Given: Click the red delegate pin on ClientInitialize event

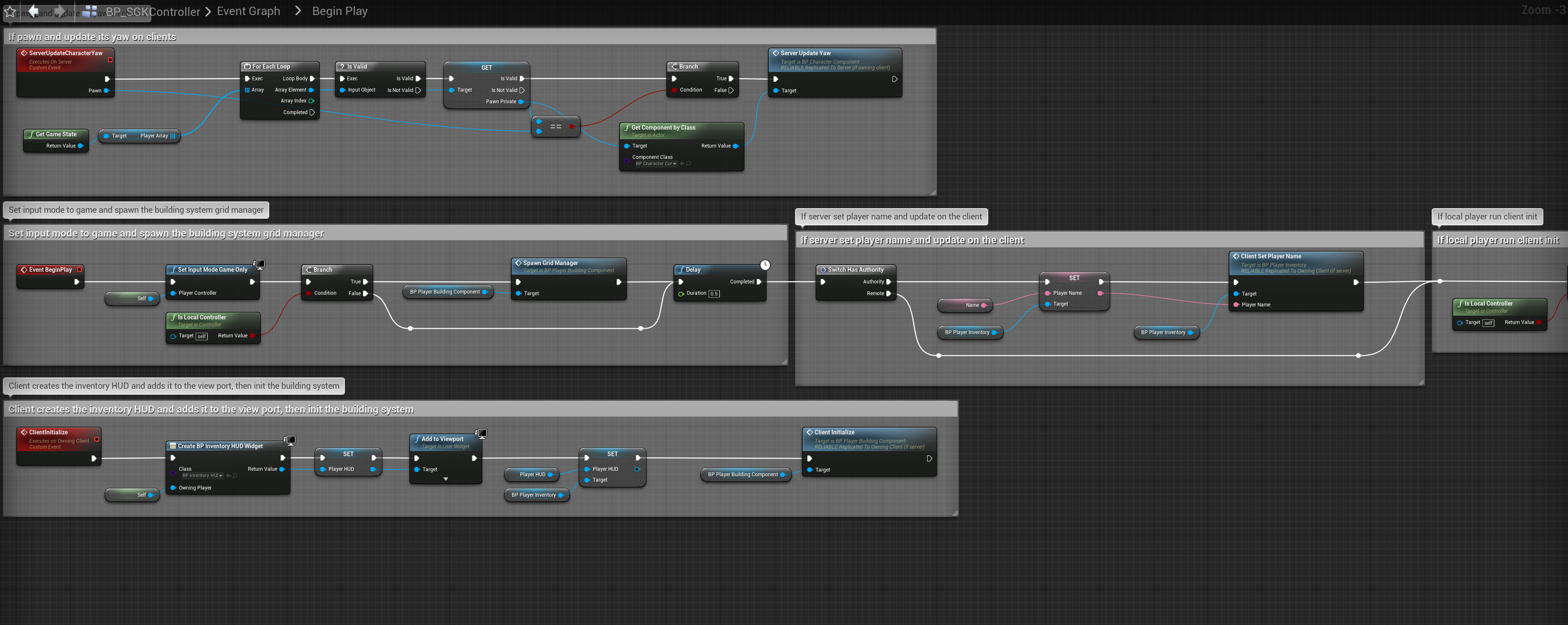Looking at the screenshot, I should [97, 439].
